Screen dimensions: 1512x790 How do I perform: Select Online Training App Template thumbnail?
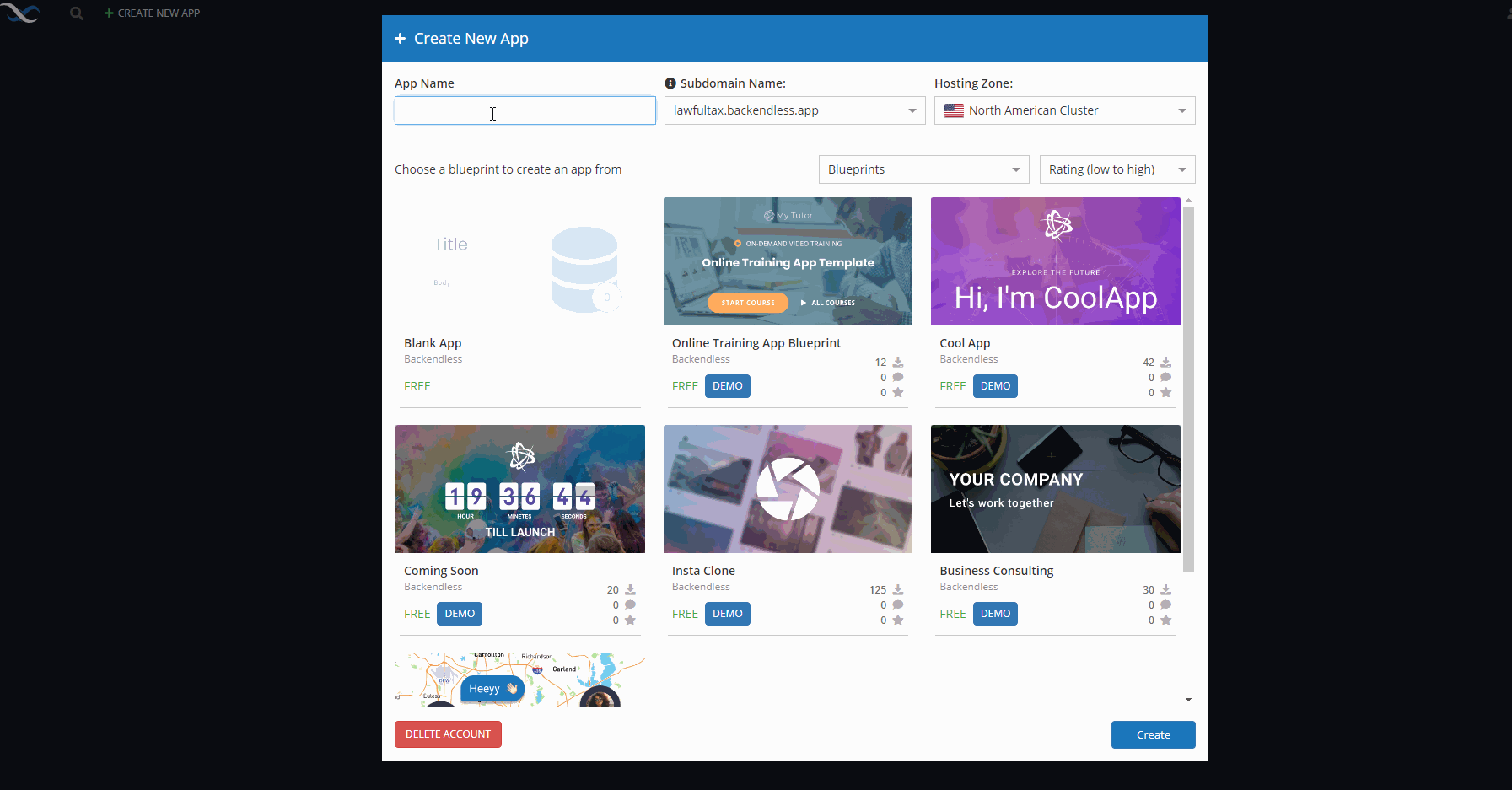coord(788,261)
